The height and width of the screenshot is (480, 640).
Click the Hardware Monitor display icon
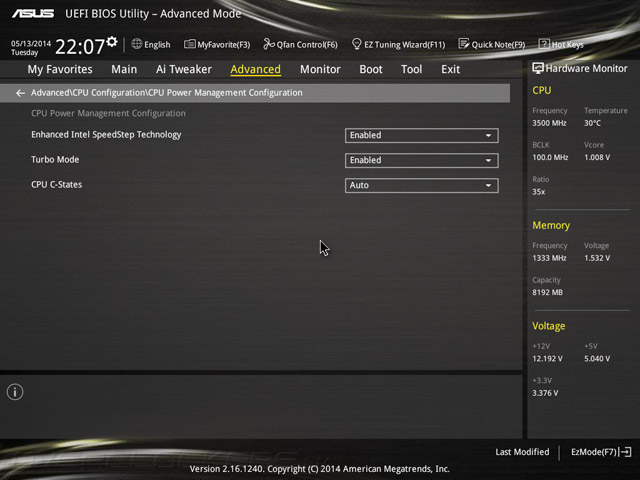pyautogui.click(x=538, y=69)
